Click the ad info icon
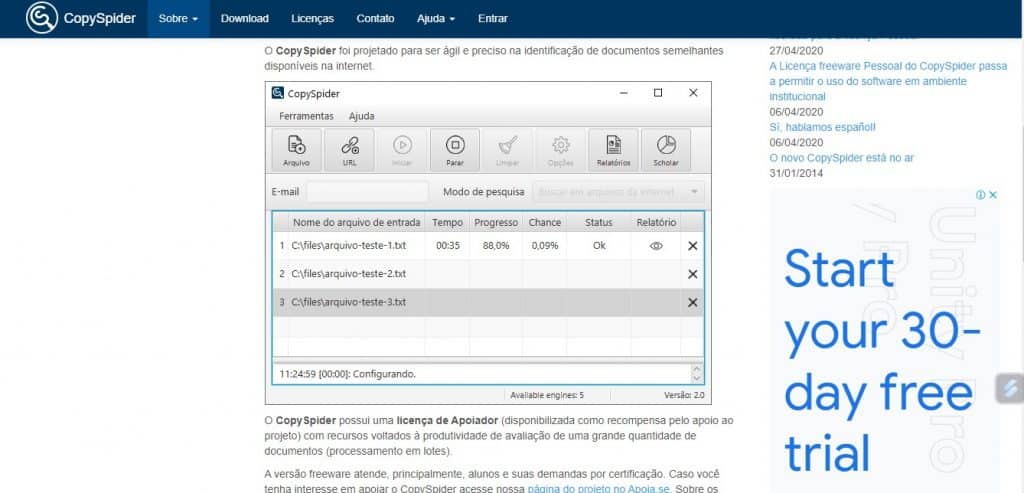Viewport: 1024px width, 493px height. coord(980,195)
